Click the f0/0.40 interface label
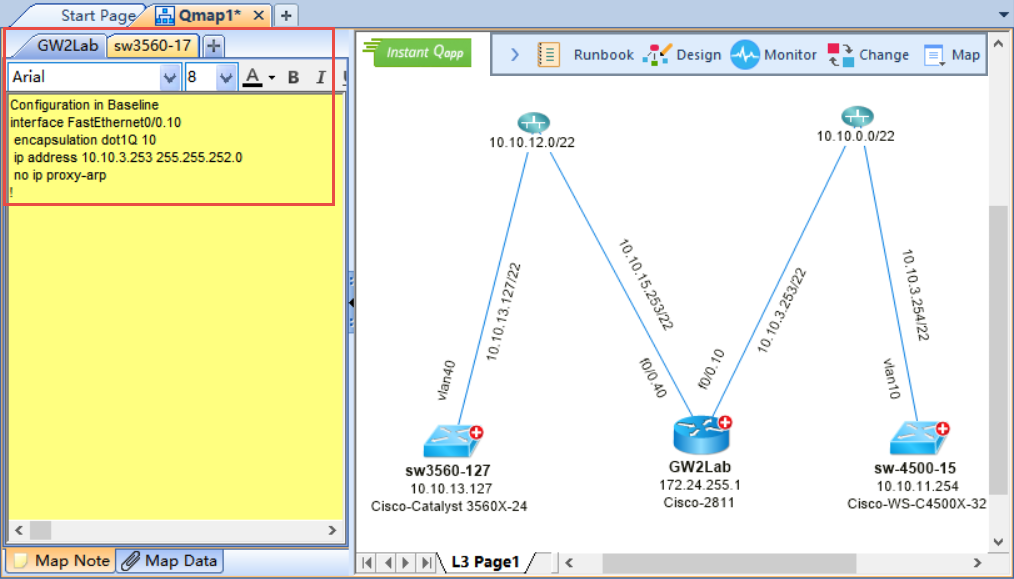Viewport: 1014px width, 579px height. 653,378
